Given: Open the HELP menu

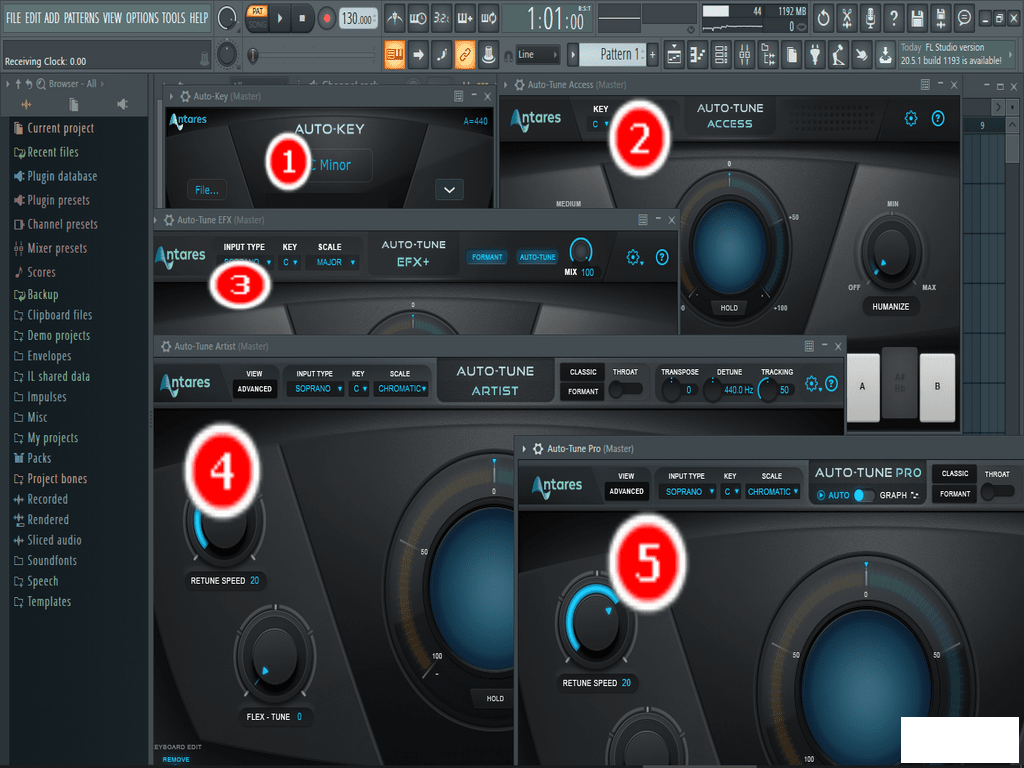Looking at the screenshot, I should tap(199, 18).
